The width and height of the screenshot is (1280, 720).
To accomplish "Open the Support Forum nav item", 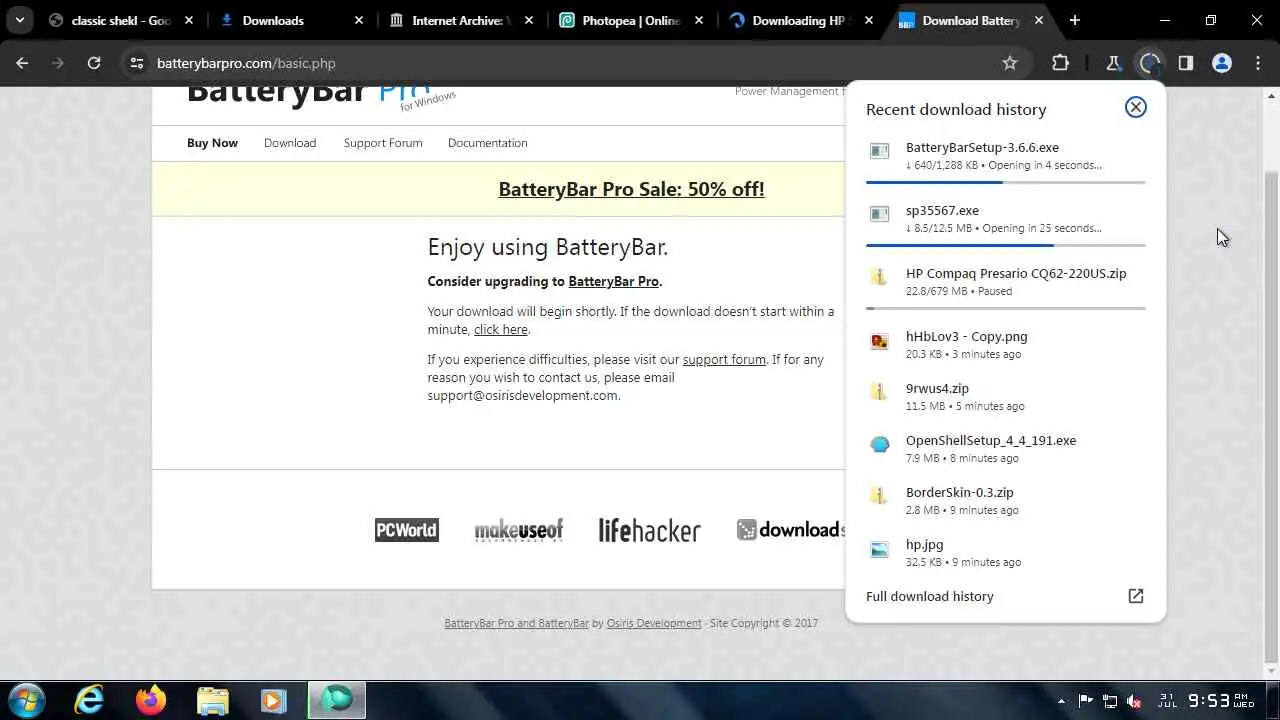I will click(383, 143).
